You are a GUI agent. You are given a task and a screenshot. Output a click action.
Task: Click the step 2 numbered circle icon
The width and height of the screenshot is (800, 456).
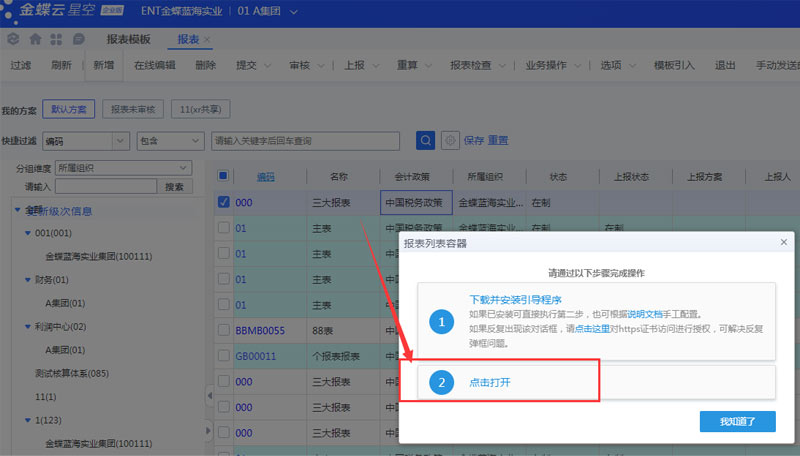point(443,382)
